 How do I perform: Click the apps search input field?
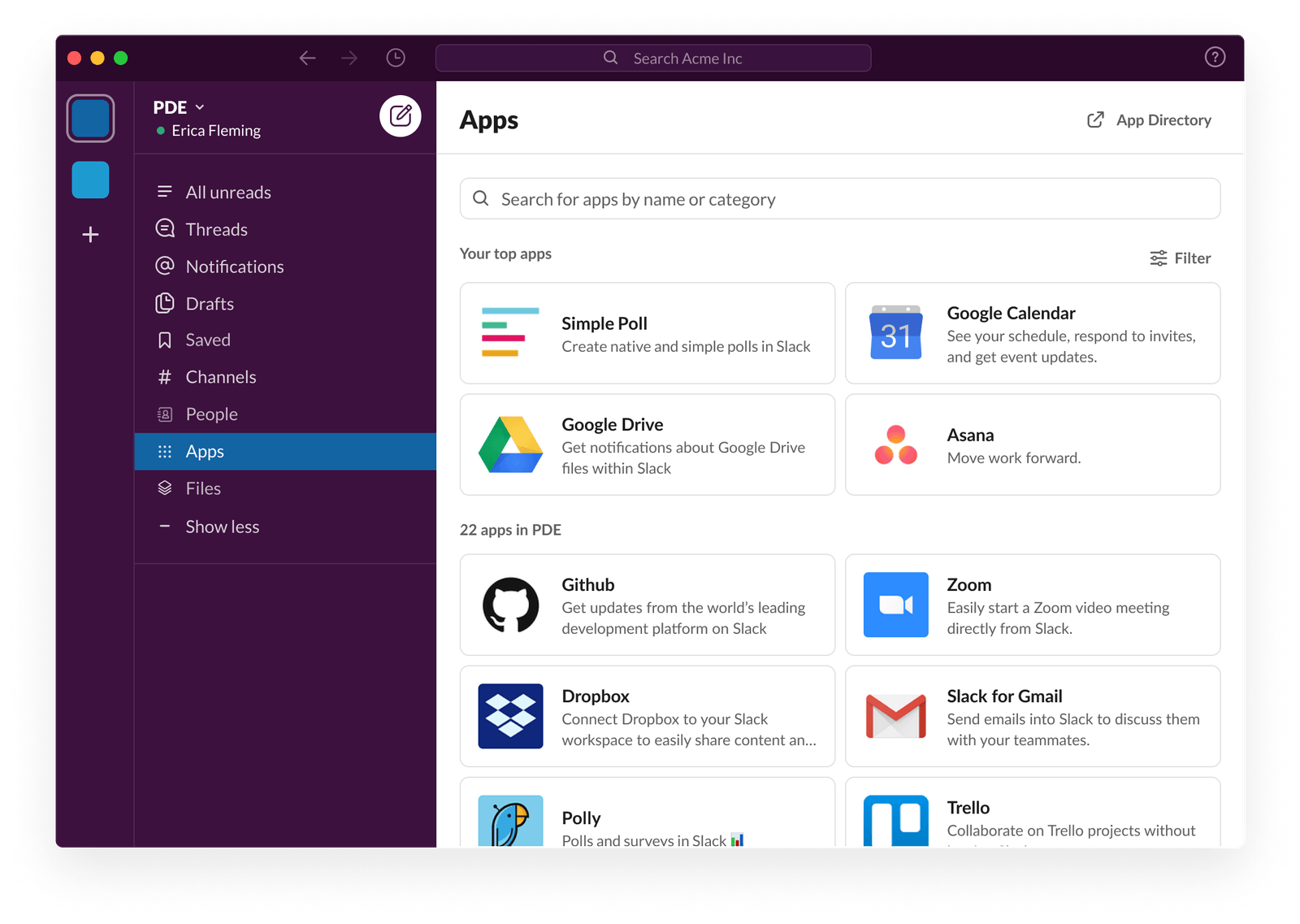point(839,198)
